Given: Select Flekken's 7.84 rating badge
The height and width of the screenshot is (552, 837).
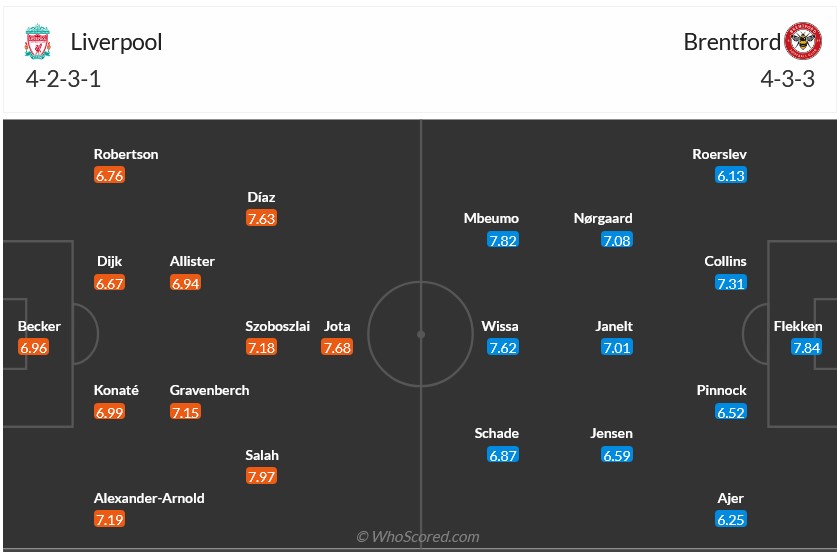Looking at the screenshot, I should (806, 347).
